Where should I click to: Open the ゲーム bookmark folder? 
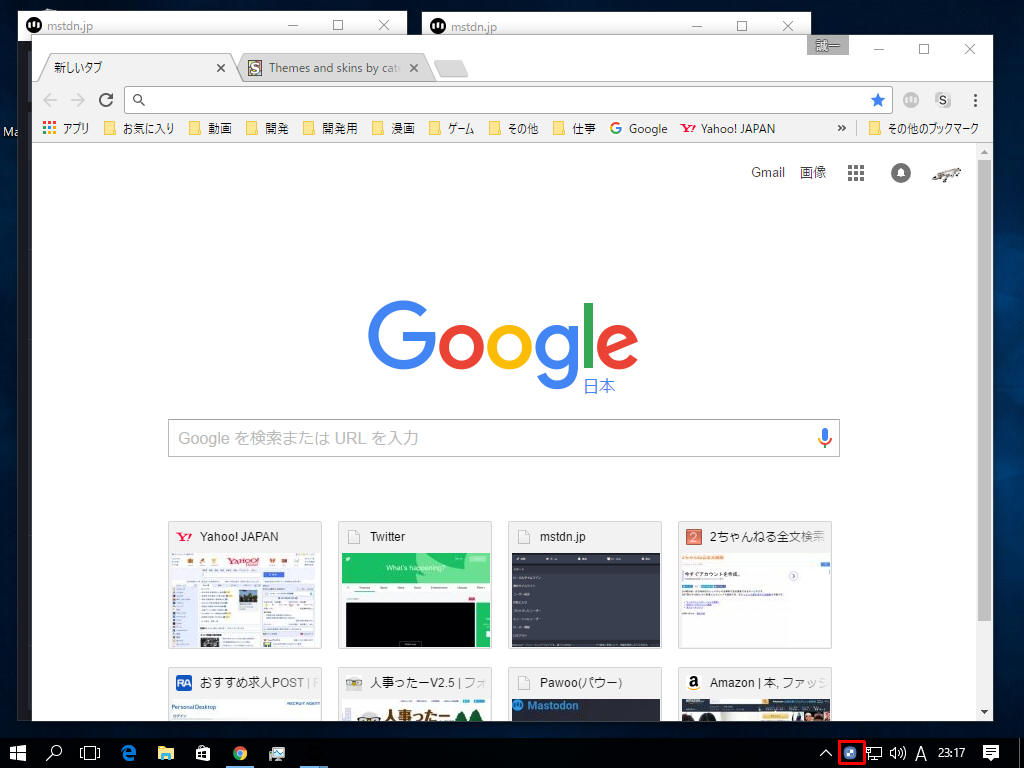(451, 129)
